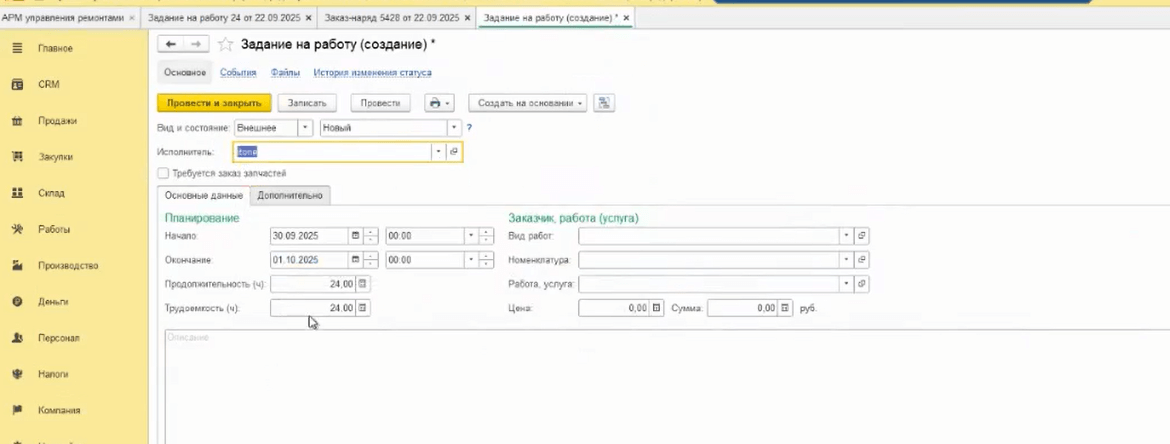The image size is (1170, 444).
Task: Expand the Внешнее type dropdown
Action: click(305, 128)
